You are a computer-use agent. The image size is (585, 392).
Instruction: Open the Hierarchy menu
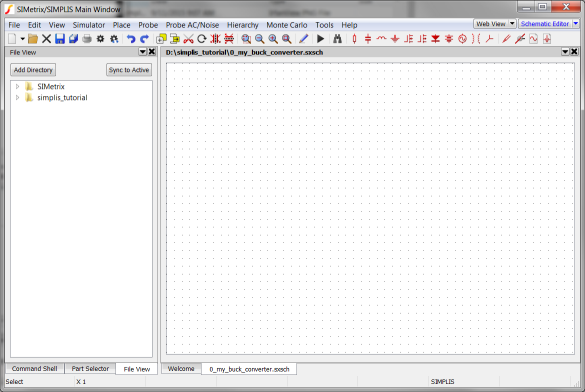(x=243, y=25)
